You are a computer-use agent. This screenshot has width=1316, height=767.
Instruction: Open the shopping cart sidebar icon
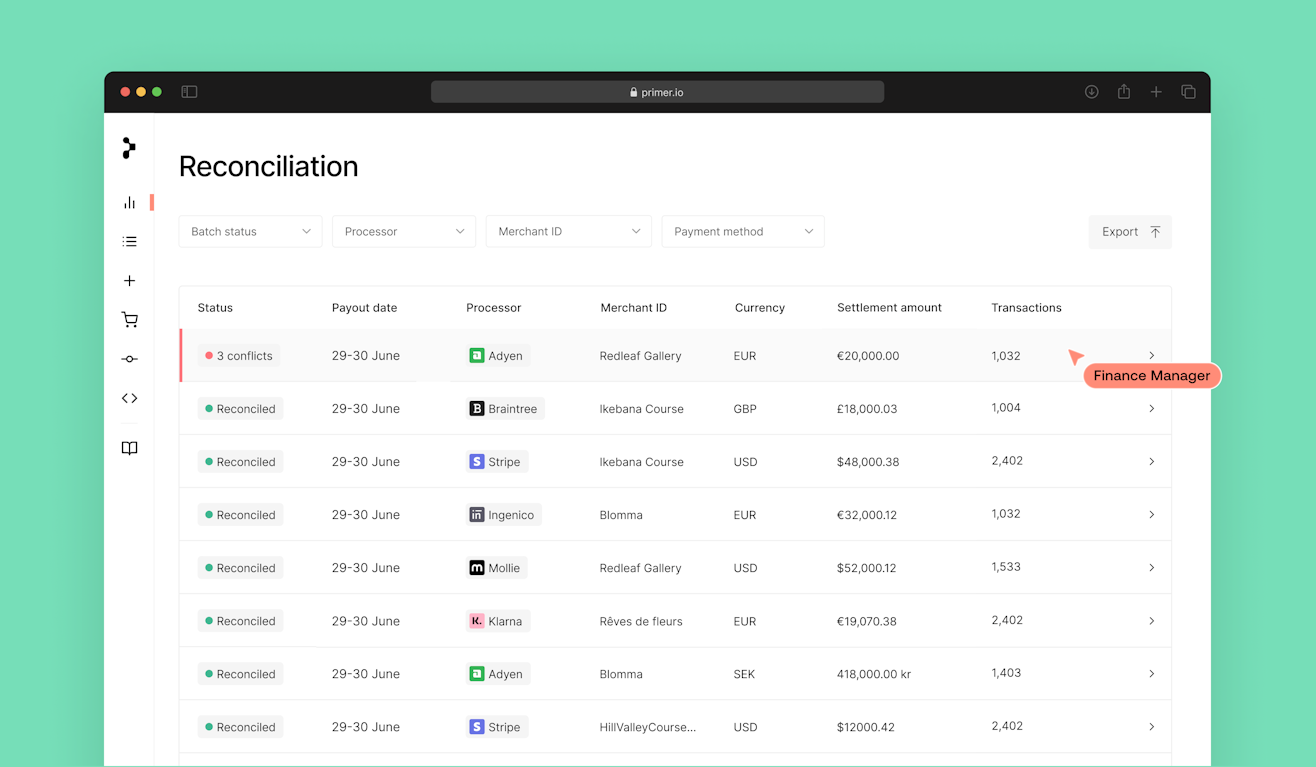pos(129,320)
